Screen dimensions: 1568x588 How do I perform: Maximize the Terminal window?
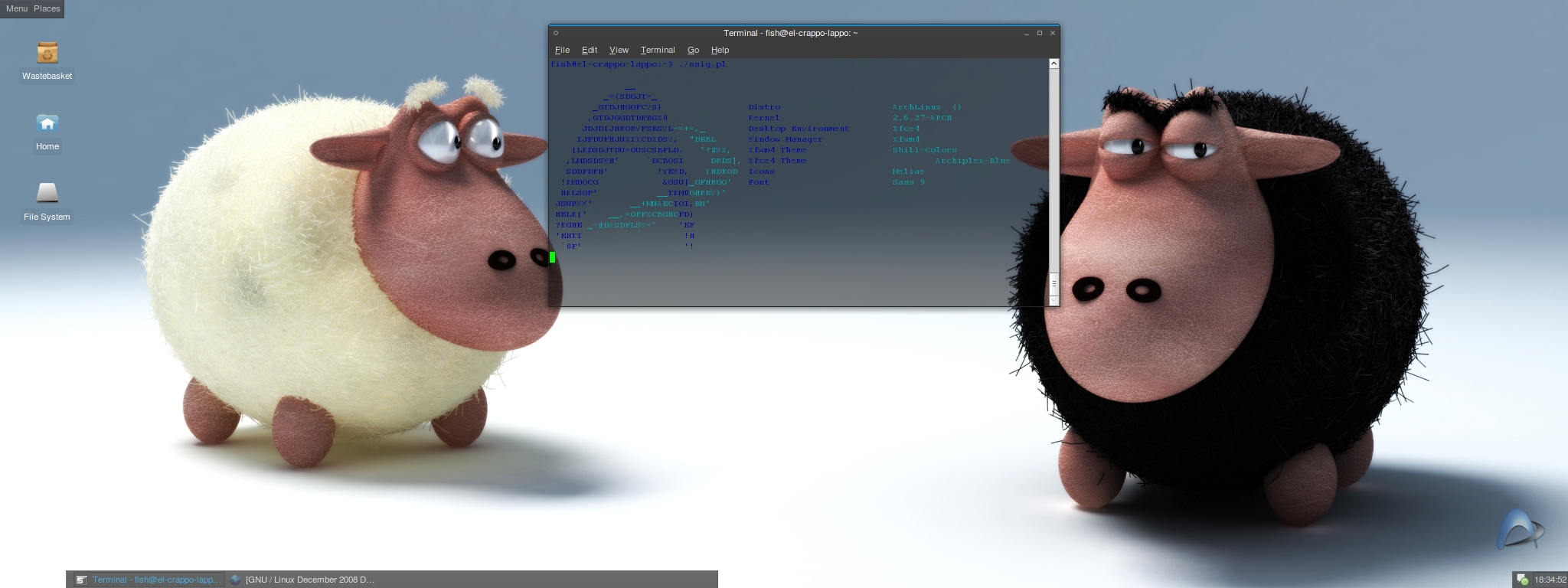point(1040,33)
